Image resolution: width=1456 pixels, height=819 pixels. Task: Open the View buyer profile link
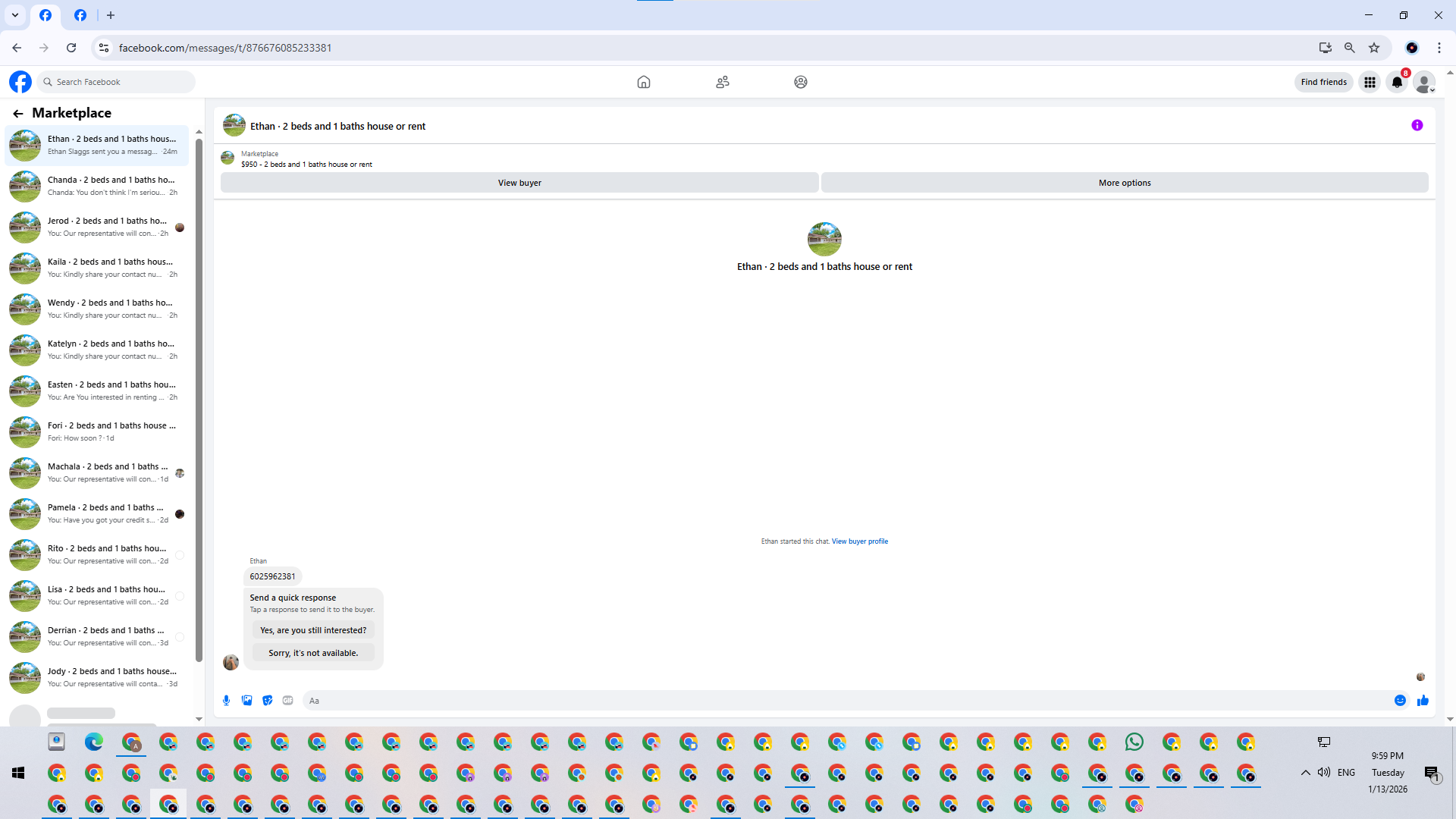pos(859,541)
